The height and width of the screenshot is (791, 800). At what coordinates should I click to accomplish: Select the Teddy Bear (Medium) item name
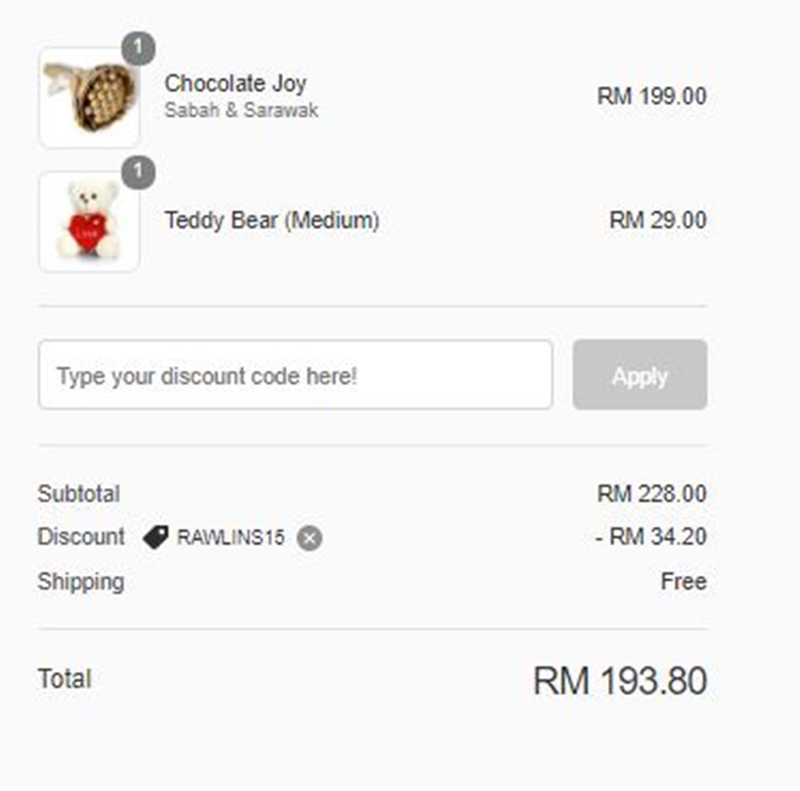click(x=272, y=220)
